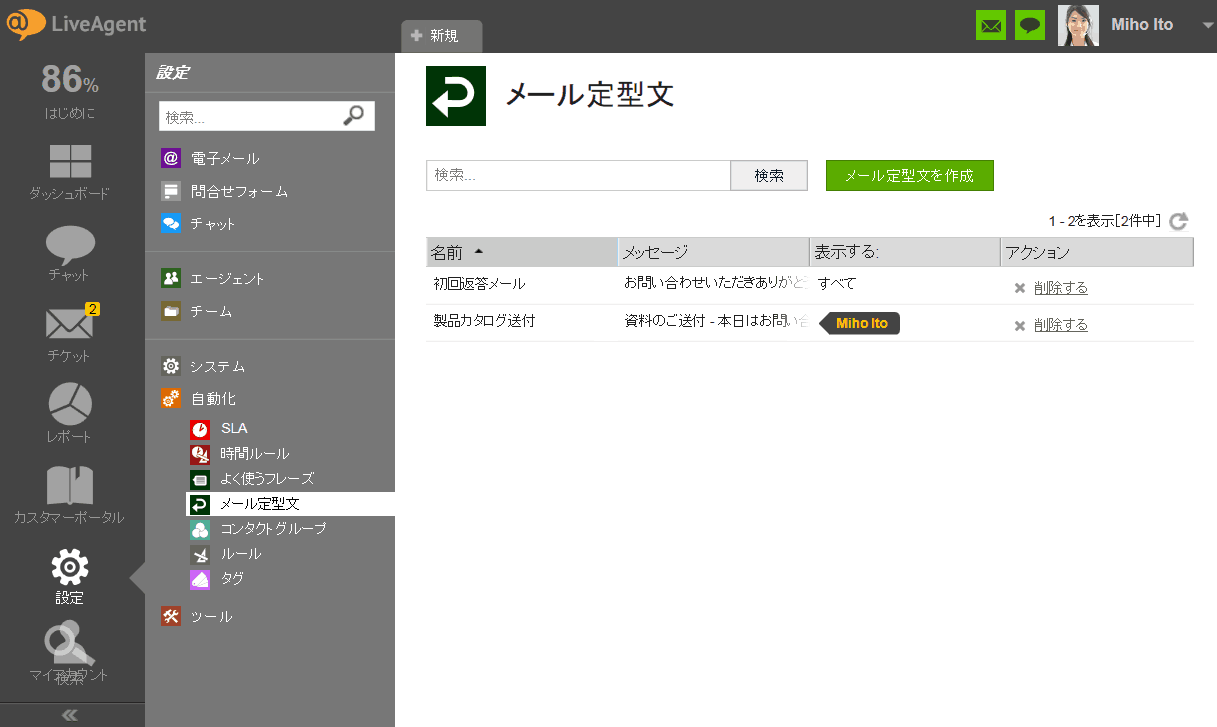Open the はじめに 86% progress item
1217x727 pixels.
(x=70, y=91)
